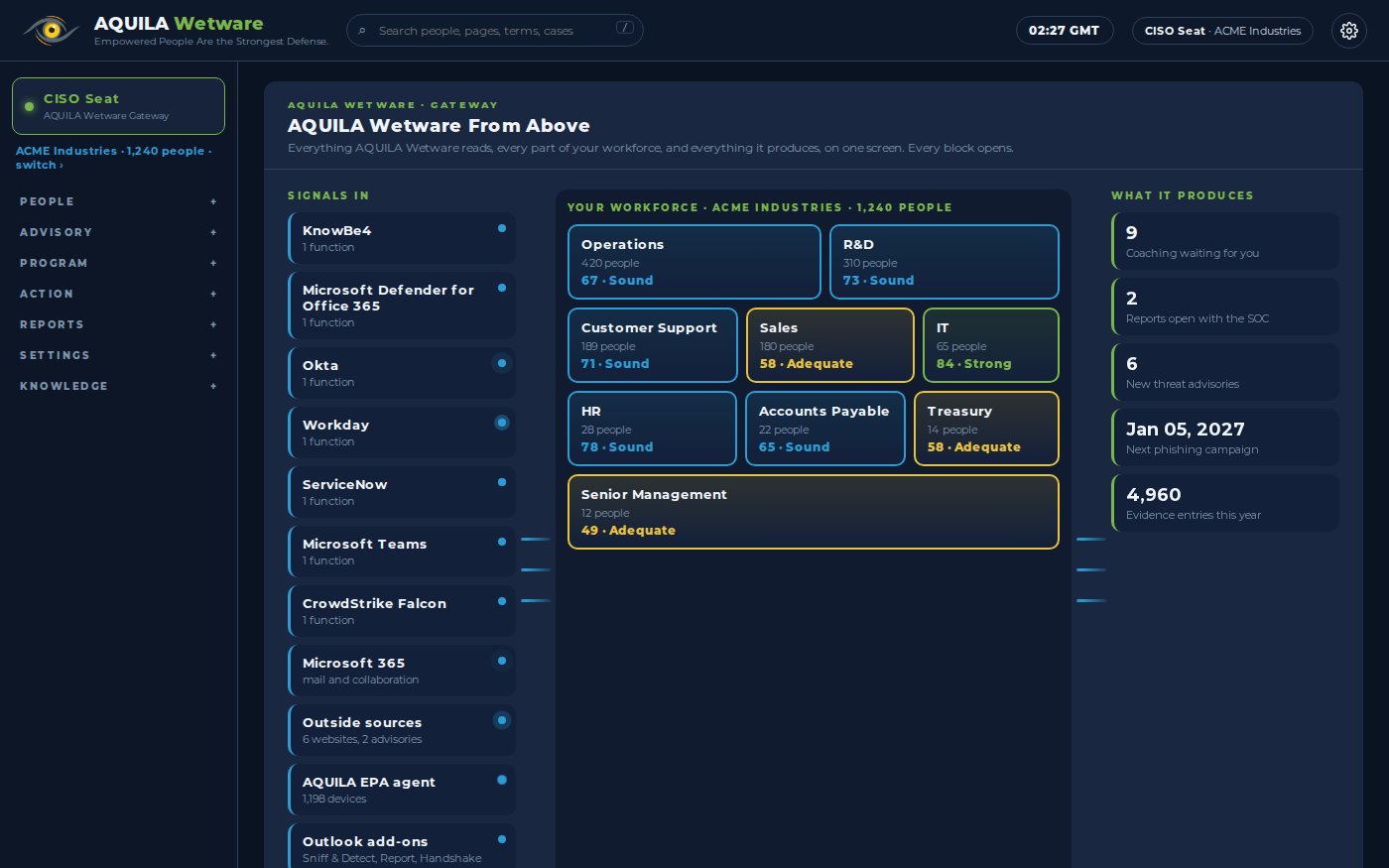Open the Coaching waiting for you card

point(1225,241)
